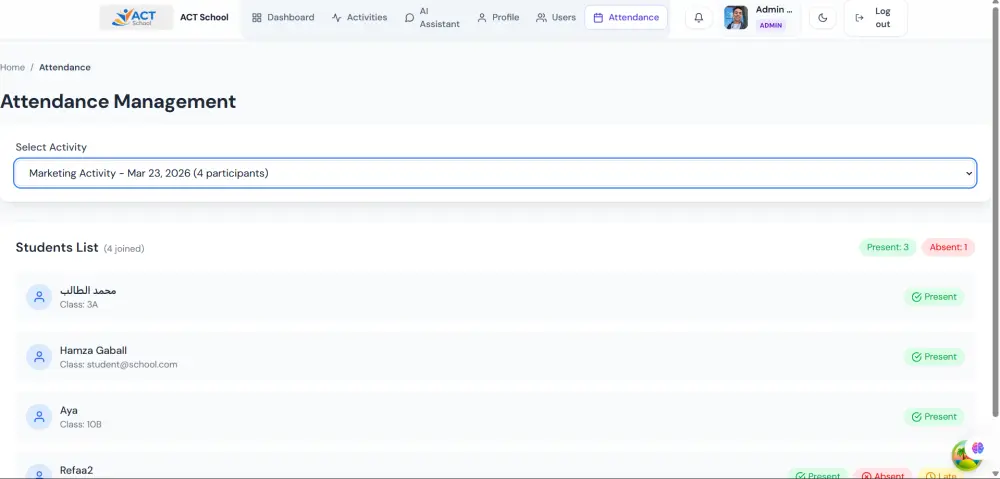This screenshot has height=479, width=1000.
Task: Click the Present status for Hamza Gaball
Action: point(934,357)
